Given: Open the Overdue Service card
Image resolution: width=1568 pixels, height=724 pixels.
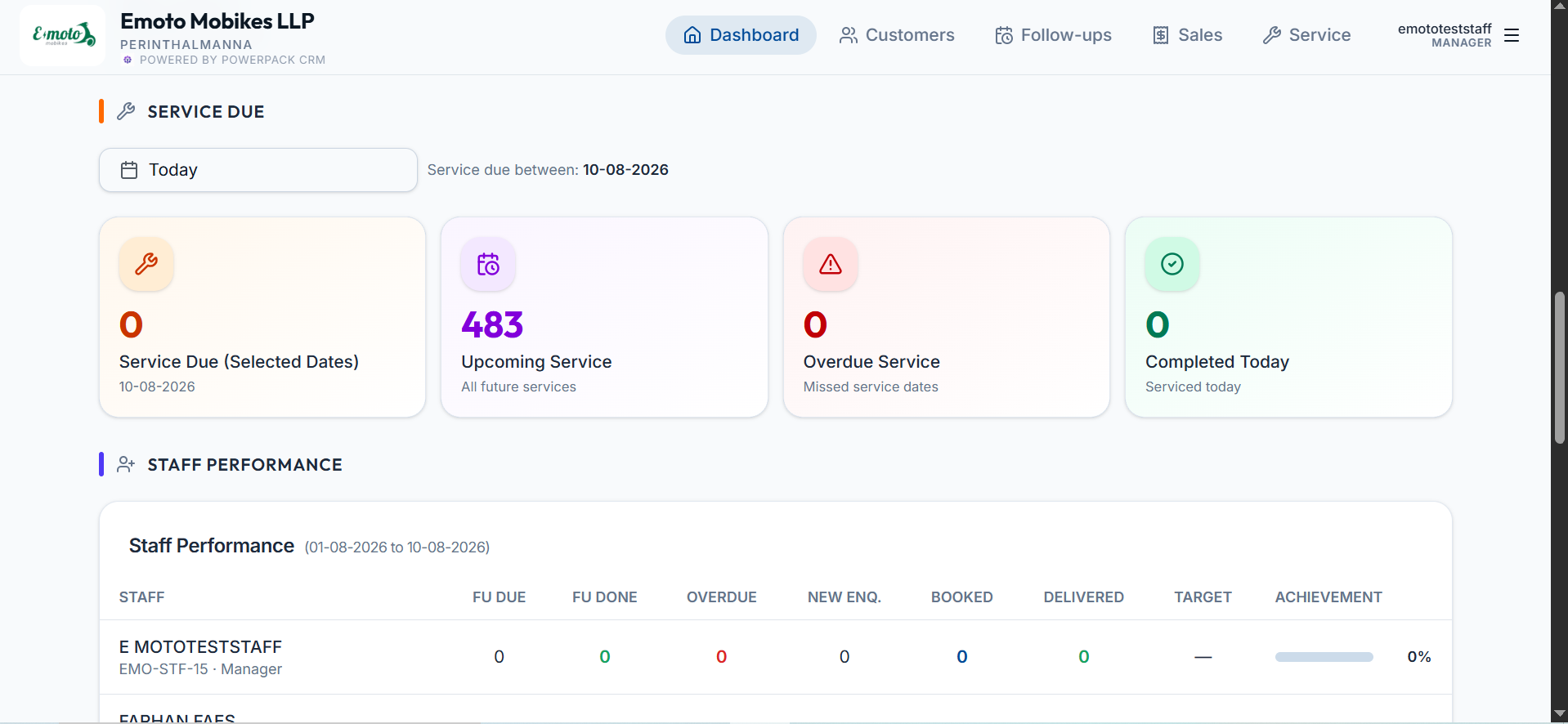Looking at the screenshot, I should coord(947,317).
